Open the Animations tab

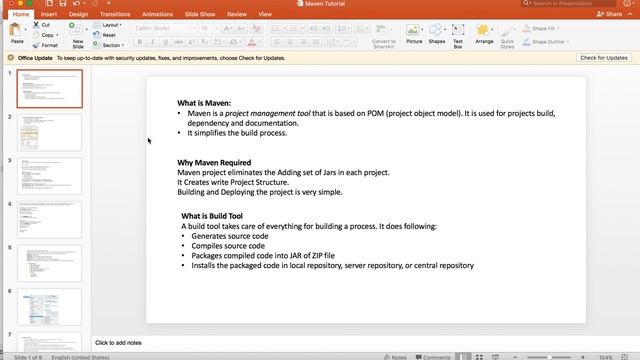pos(157,14)
